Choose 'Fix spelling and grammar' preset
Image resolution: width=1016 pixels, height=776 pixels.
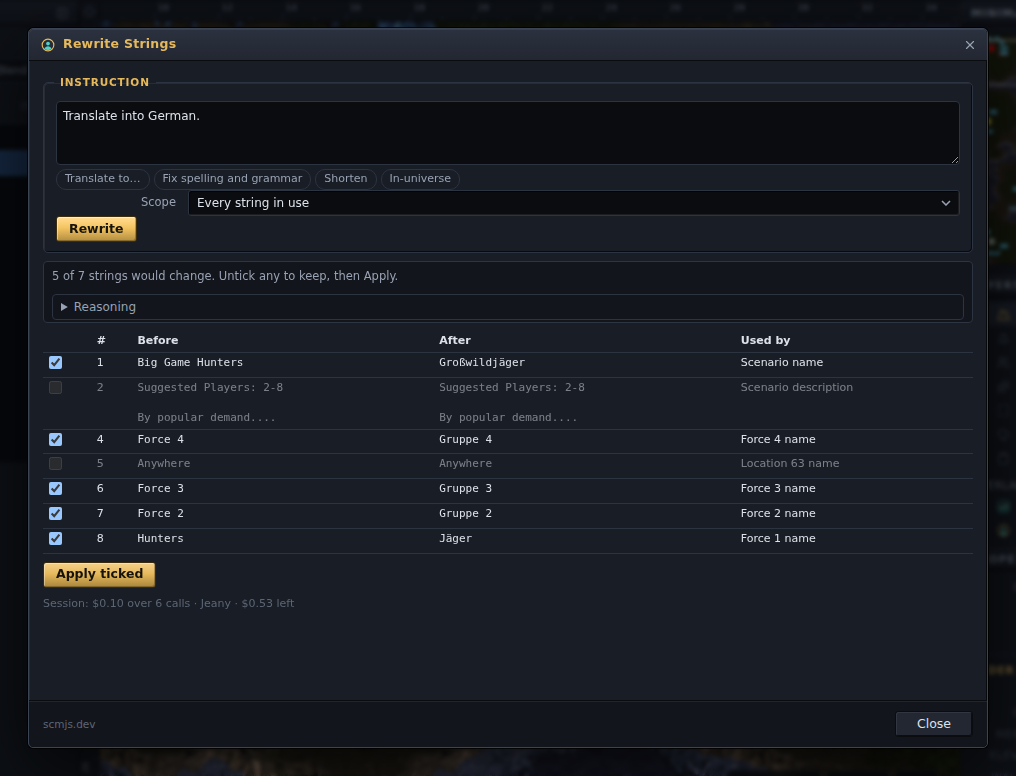pos(232,179)
